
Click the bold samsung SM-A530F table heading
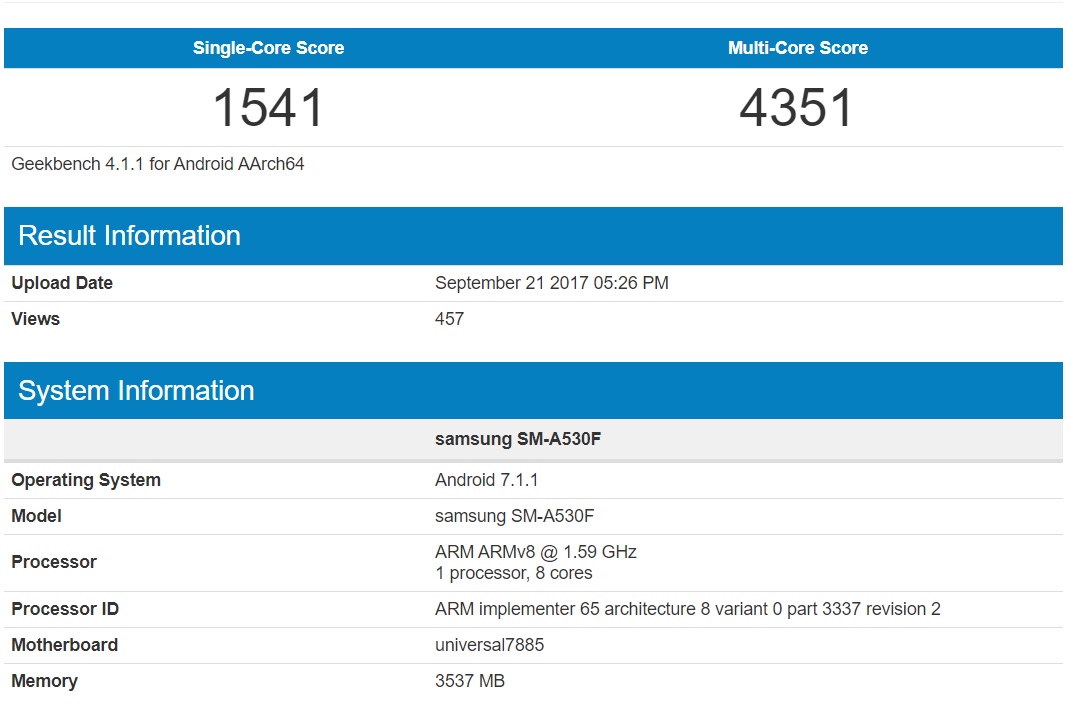pos(518,439)
